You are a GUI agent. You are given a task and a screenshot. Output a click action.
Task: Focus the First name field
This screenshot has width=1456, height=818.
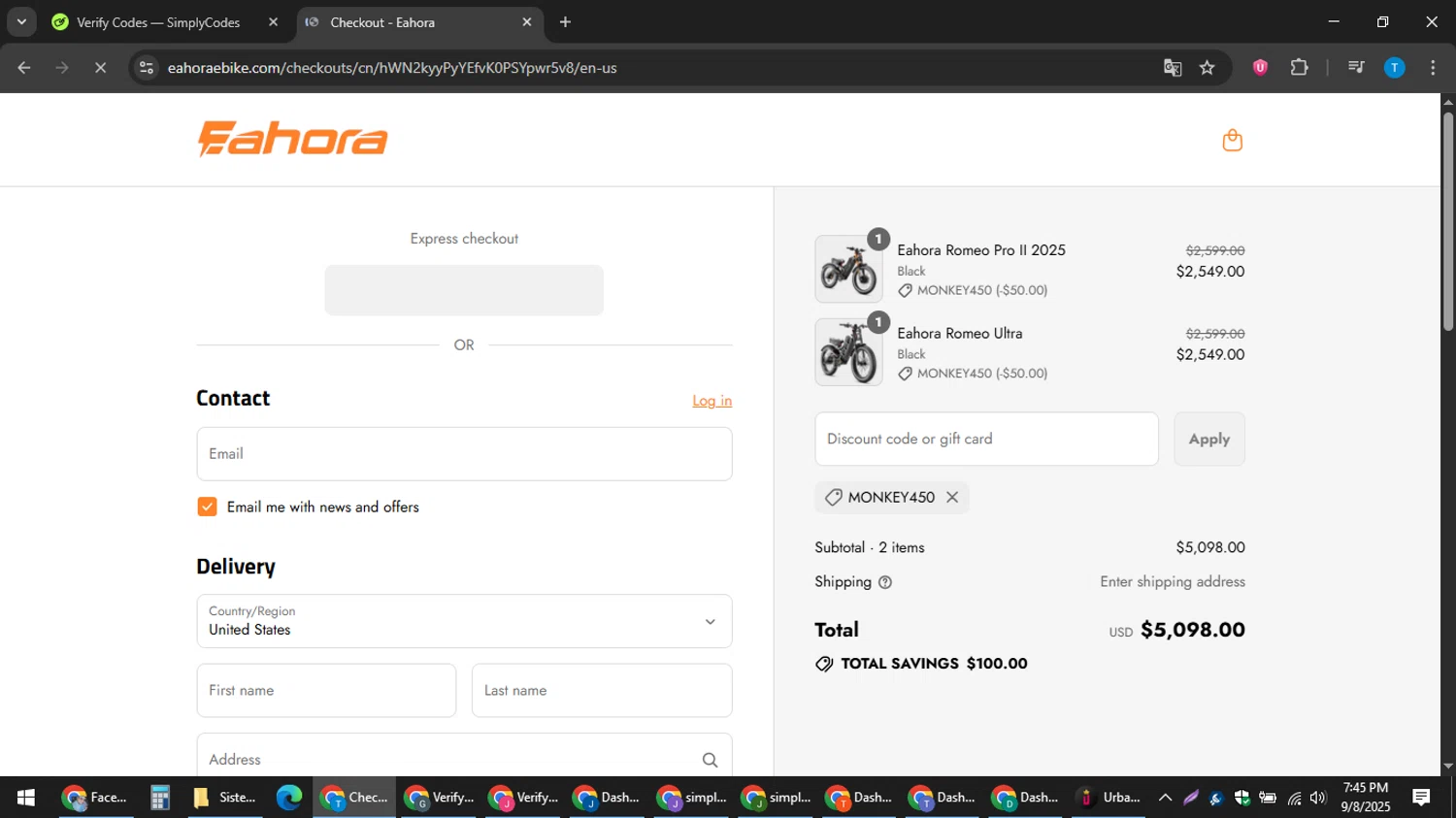click(326, 691)
